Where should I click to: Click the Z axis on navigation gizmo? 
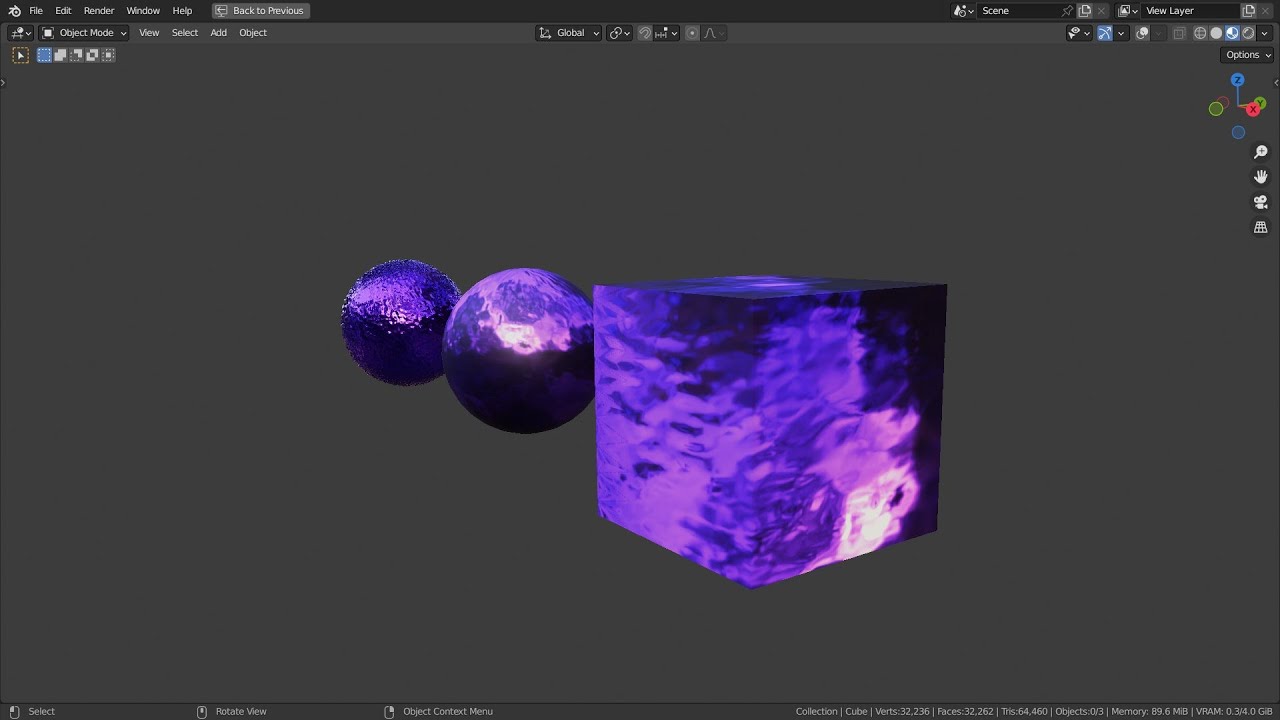coord(1237,80)
